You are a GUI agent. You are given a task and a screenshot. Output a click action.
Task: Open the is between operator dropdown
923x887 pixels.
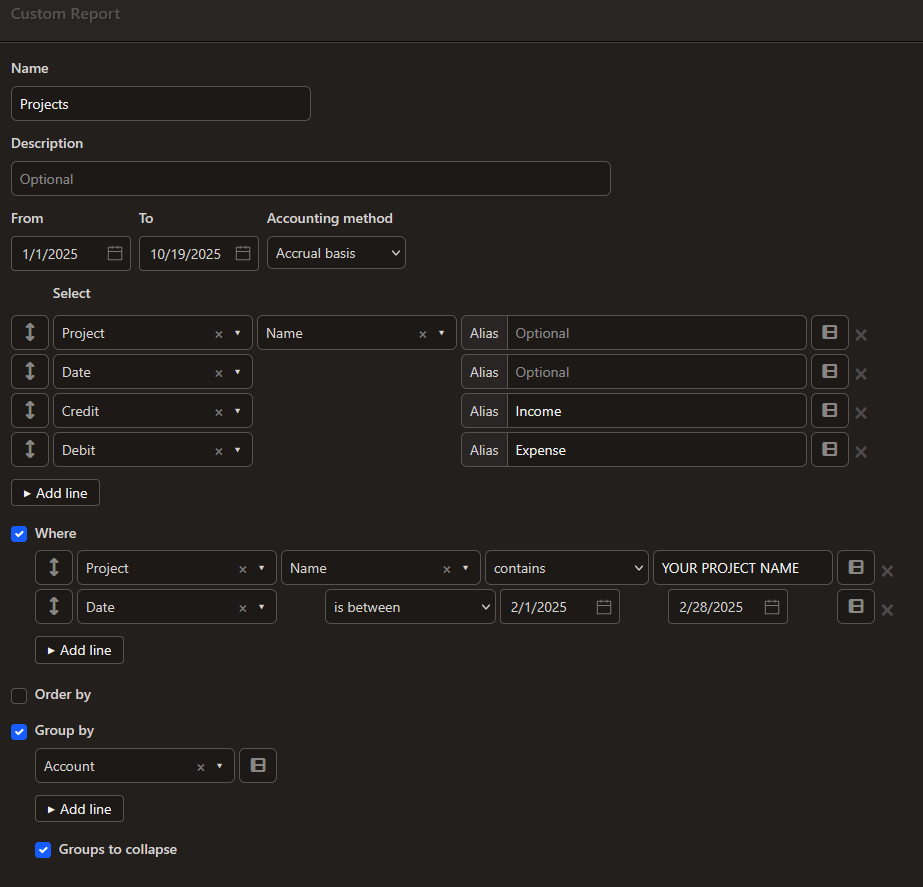point(410,606)
